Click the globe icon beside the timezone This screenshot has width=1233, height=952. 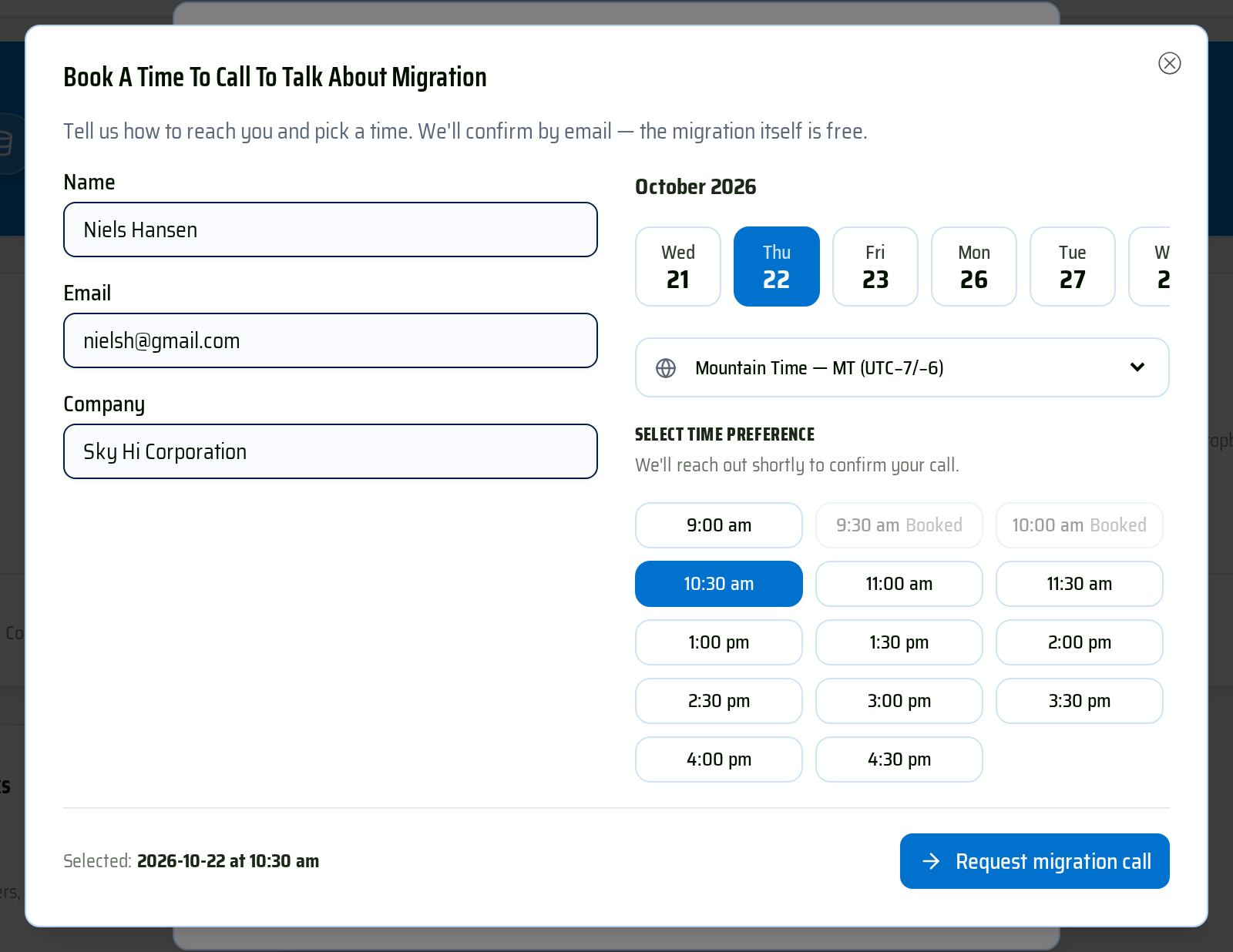pyautogui.click(x=666, y=368)
